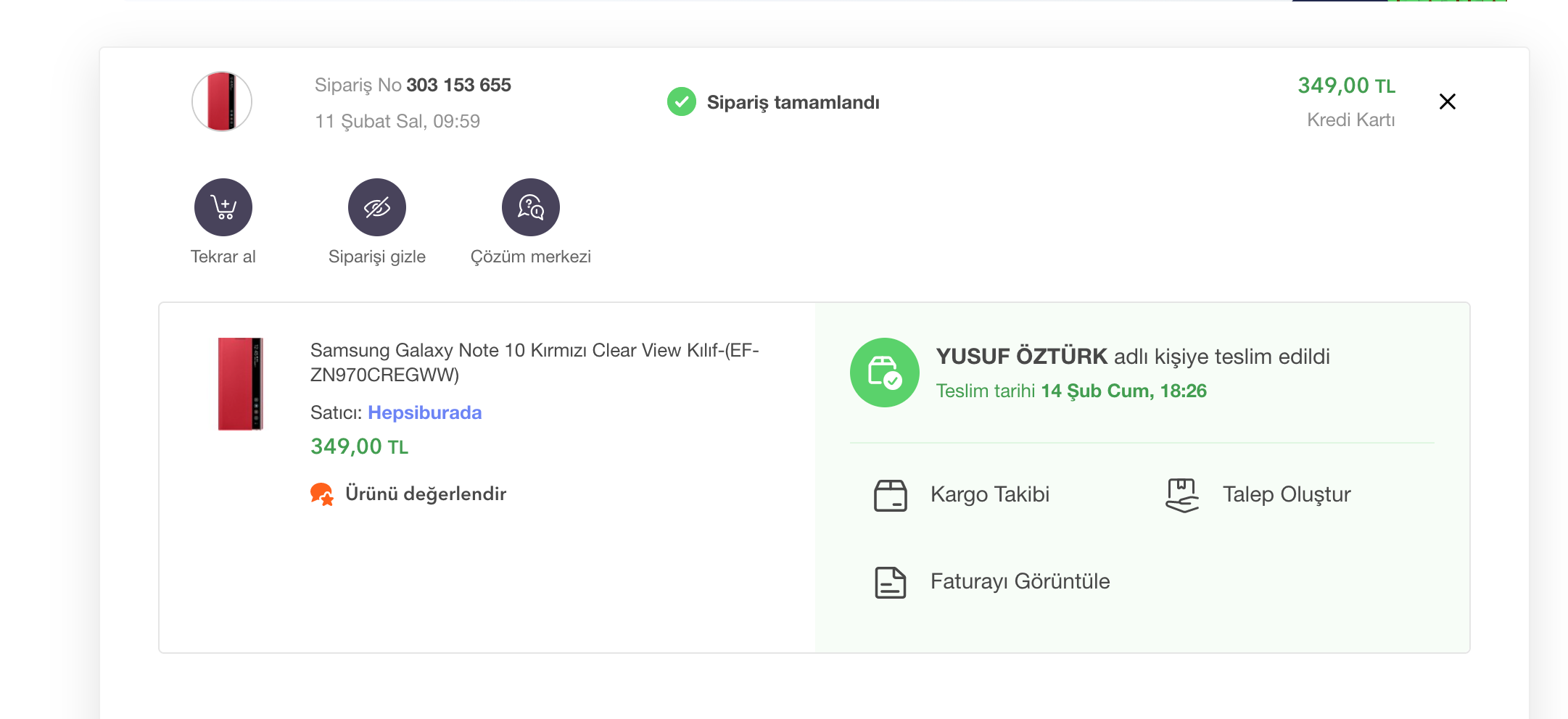The width and height of the screenshot is (1568, 719).
Task: Click the Kredi Kartı payment label
Action: (1351, 120)
